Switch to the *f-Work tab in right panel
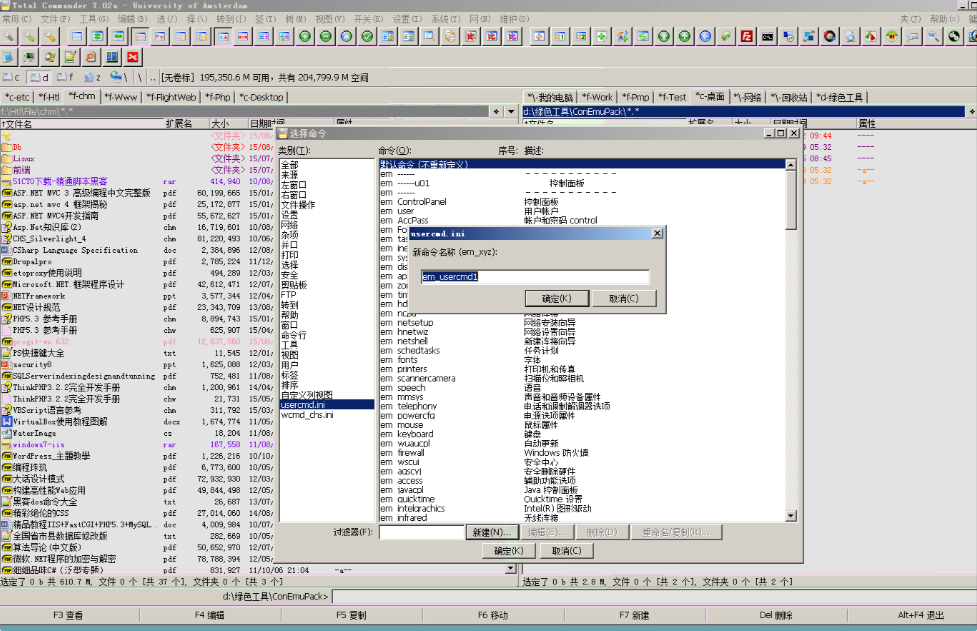This screenshot has height=631, width=977. (x=598, y=97)
